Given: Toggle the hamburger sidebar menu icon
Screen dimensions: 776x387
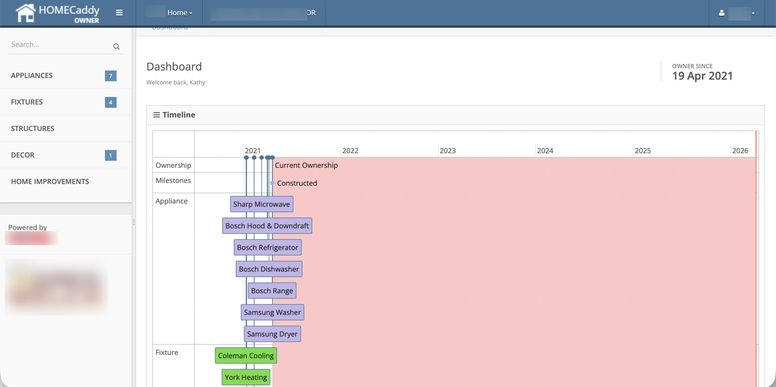Looking at the screenshot, I should [x=119, y=13].
